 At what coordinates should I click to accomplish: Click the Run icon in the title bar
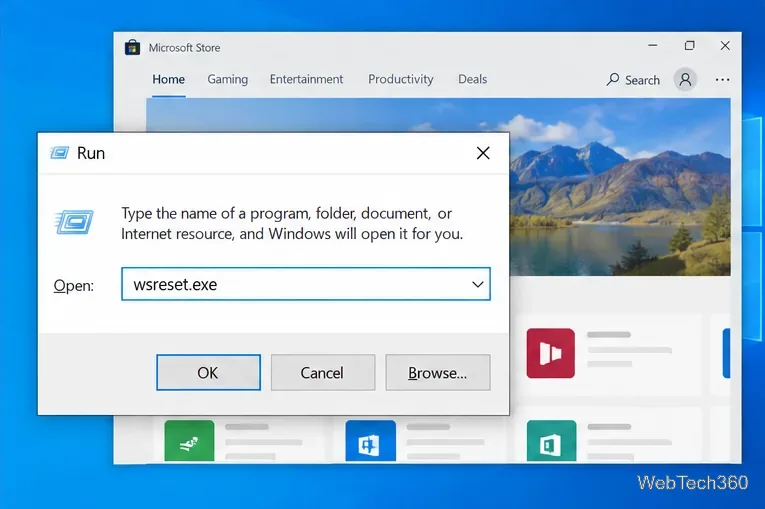[x=60, y=153]
